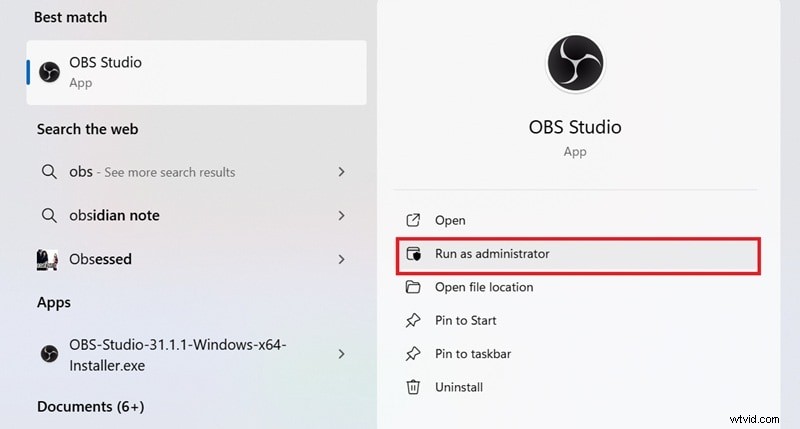The height and width of the screenshot is (429, 800).
Task: Click the large OBS Studio logo
Action: coord(574,66)
